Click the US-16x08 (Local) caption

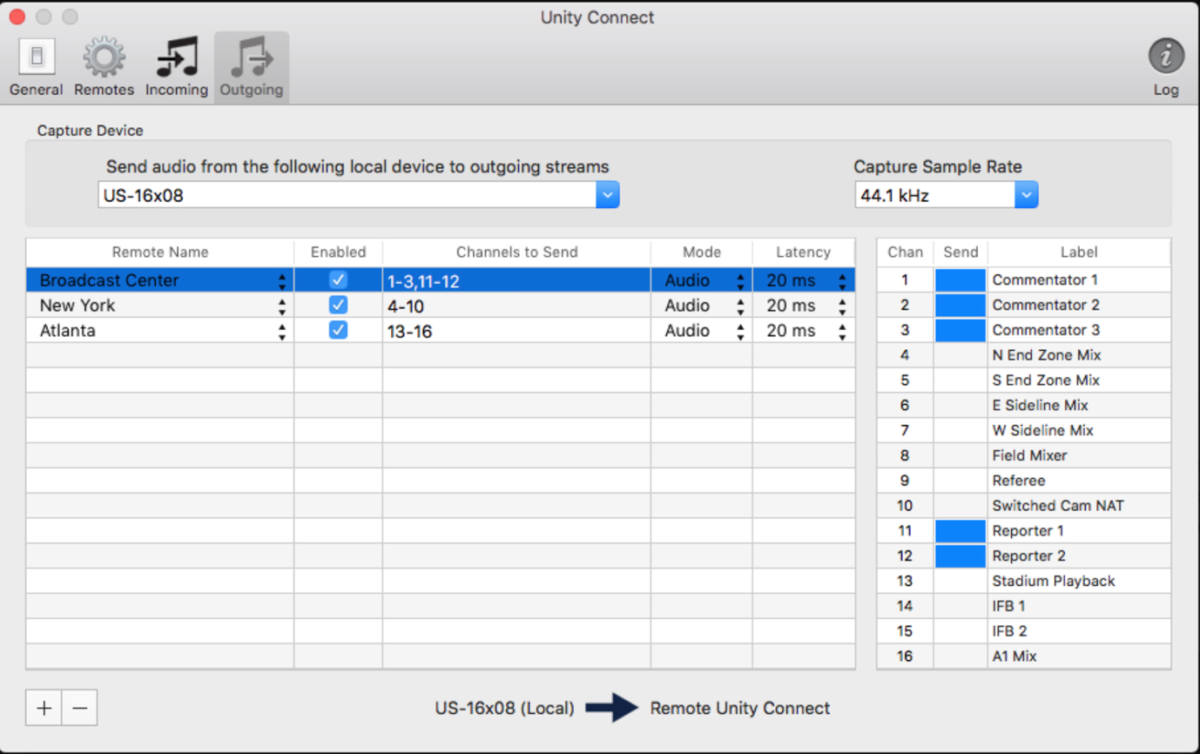[504, 708]
